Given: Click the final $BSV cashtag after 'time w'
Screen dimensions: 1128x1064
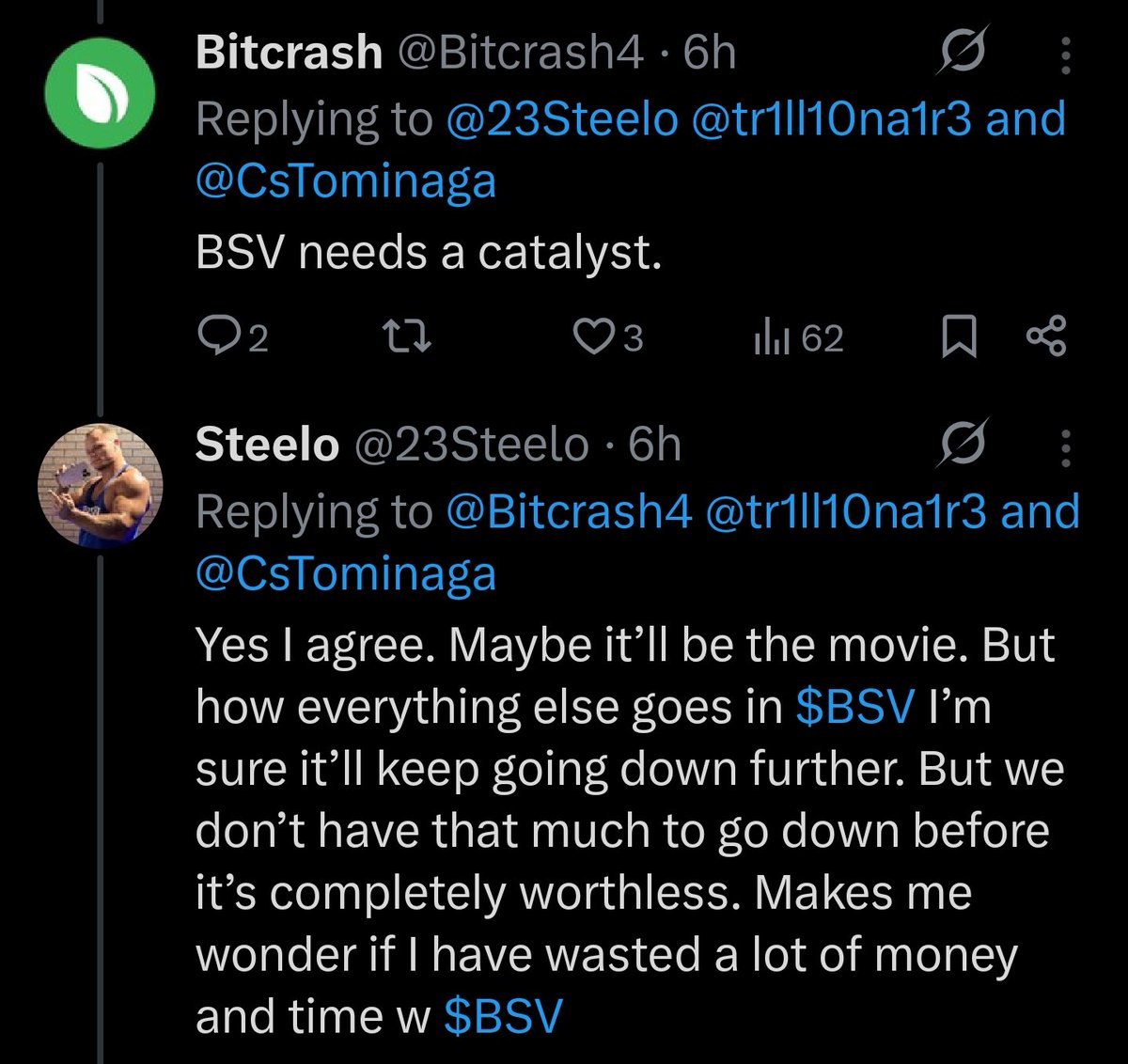Looking at the screenshot, I should coord(503,1017).
